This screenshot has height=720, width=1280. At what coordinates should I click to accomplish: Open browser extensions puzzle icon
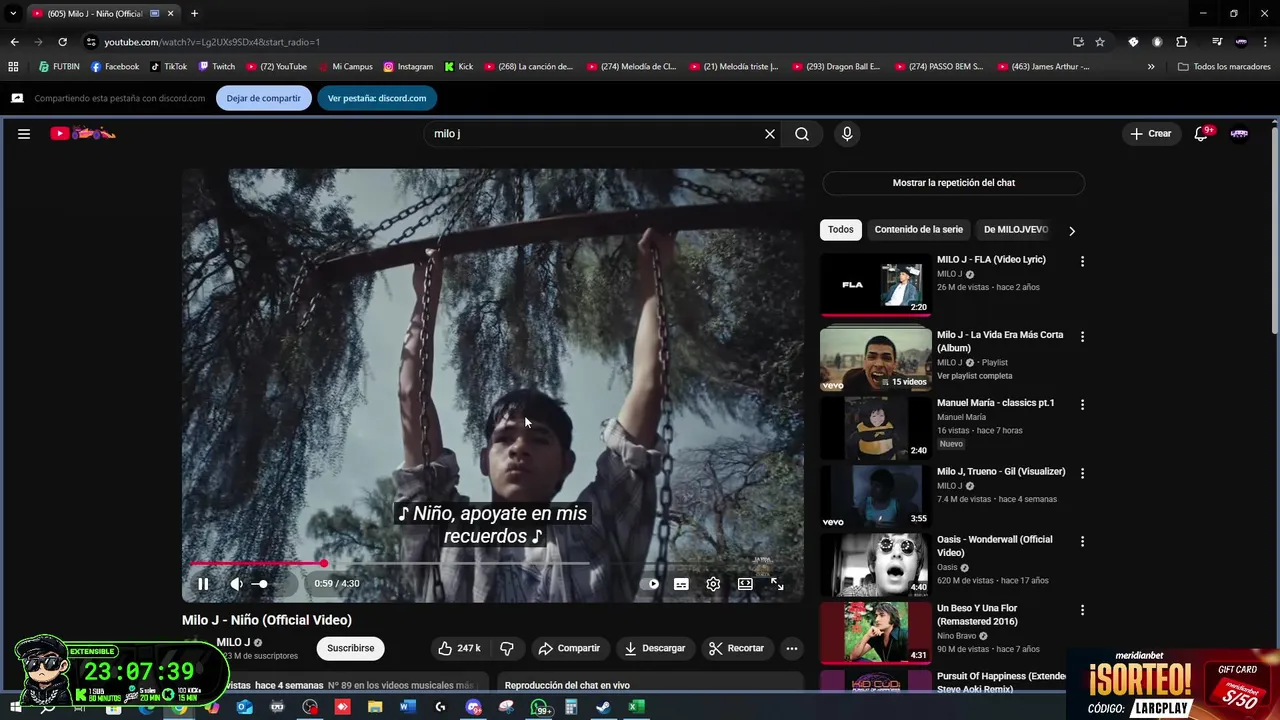click(x=1181, y=42)
